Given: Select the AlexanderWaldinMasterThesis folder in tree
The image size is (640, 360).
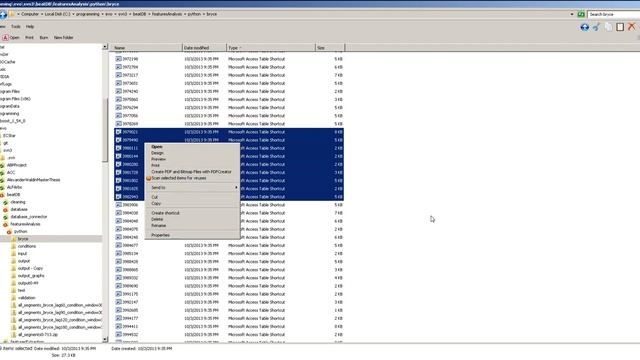Looking at the screenshot, I should 33,180.
